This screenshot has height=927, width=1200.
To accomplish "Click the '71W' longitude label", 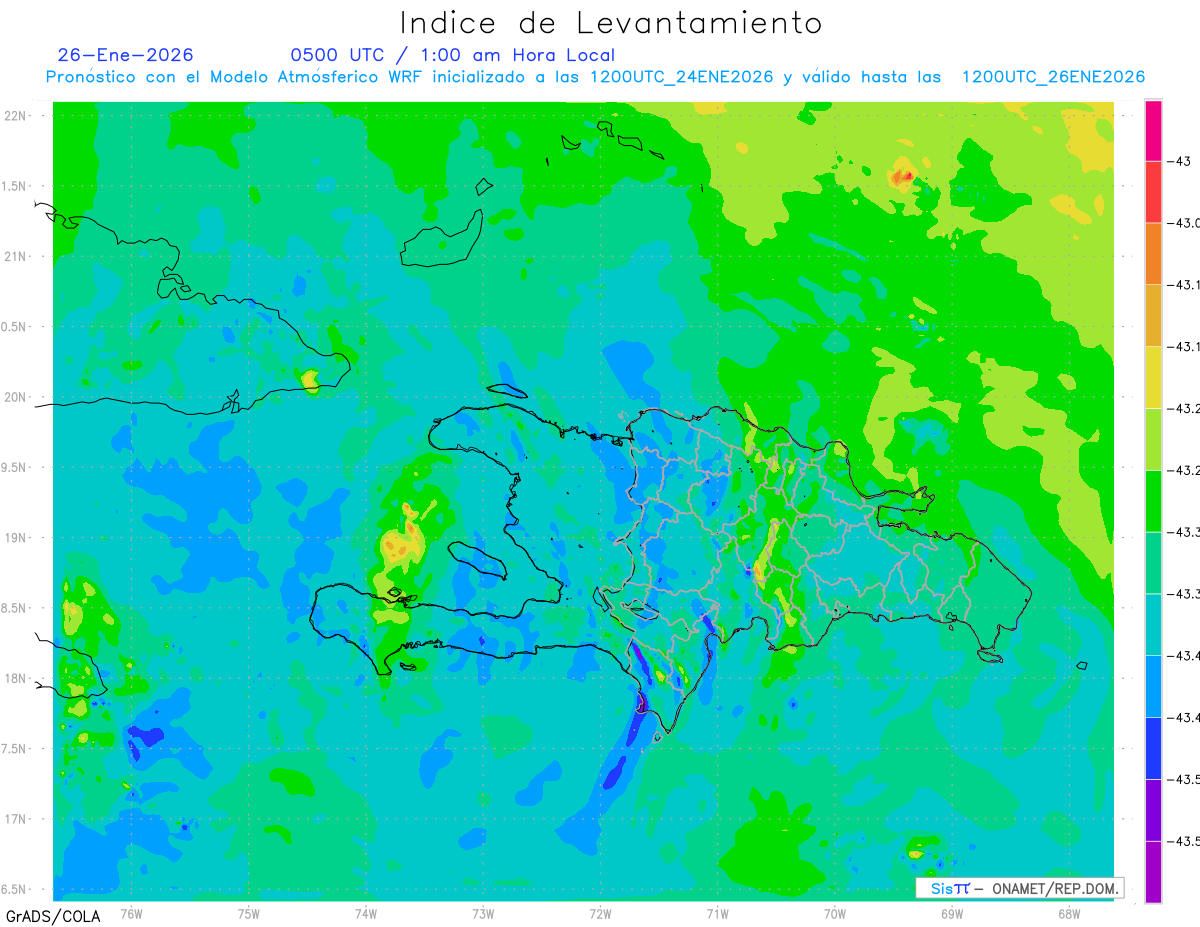I will (x=717, y=913).
